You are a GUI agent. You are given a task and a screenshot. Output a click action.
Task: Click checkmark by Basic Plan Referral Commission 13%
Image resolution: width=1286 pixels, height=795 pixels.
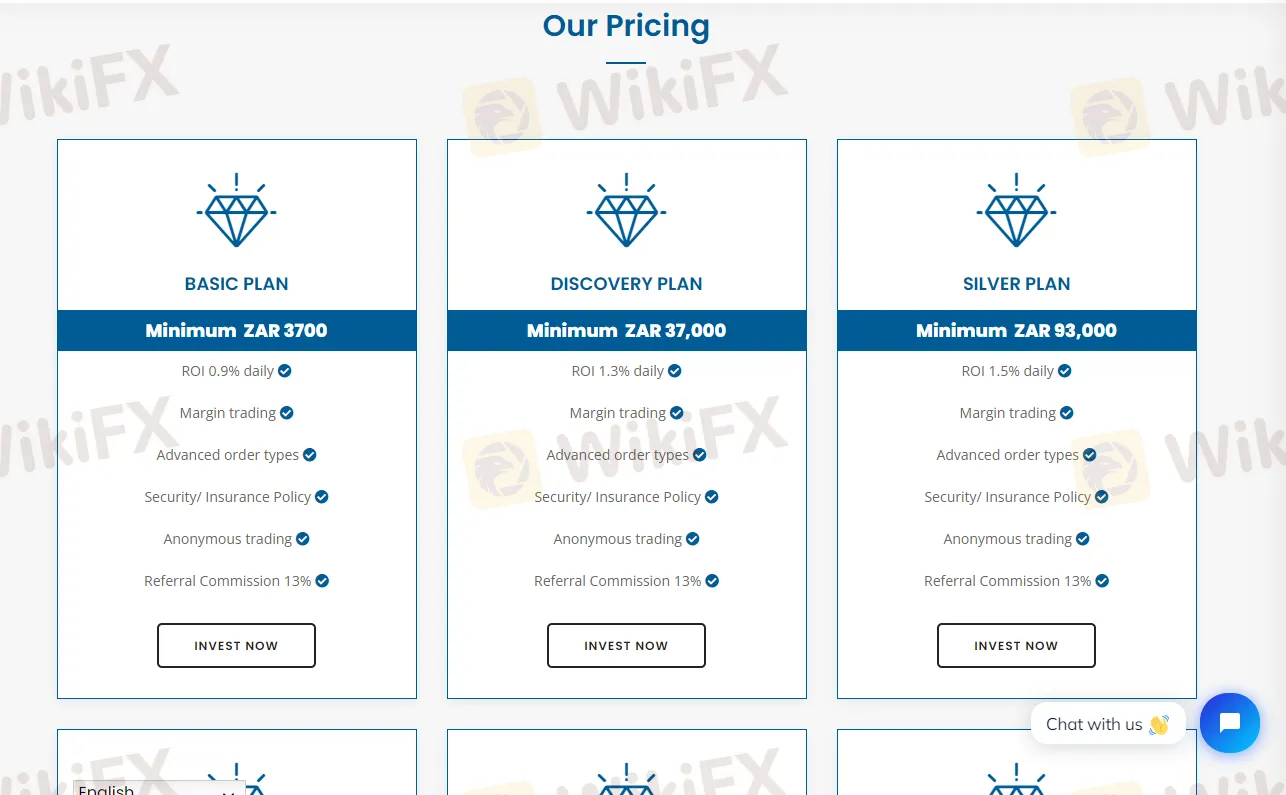322,581
